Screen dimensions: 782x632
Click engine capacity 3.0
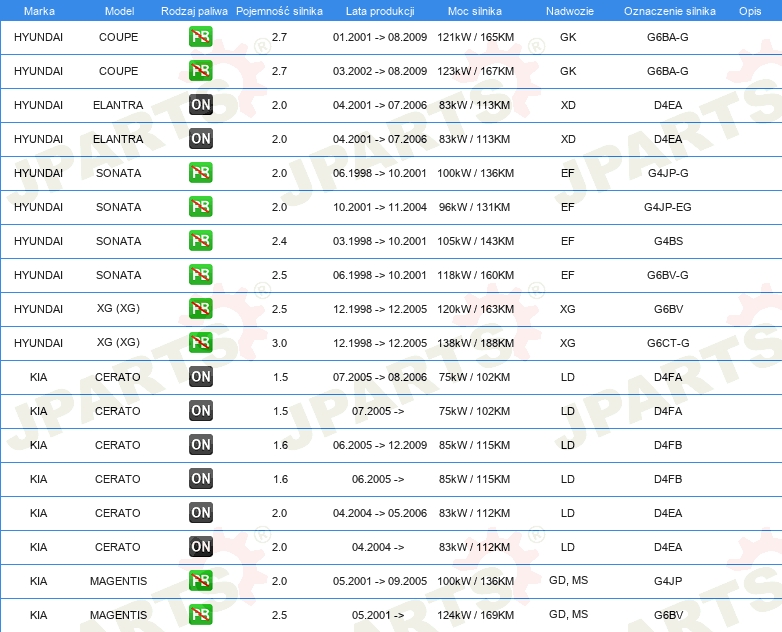[279, 343]
